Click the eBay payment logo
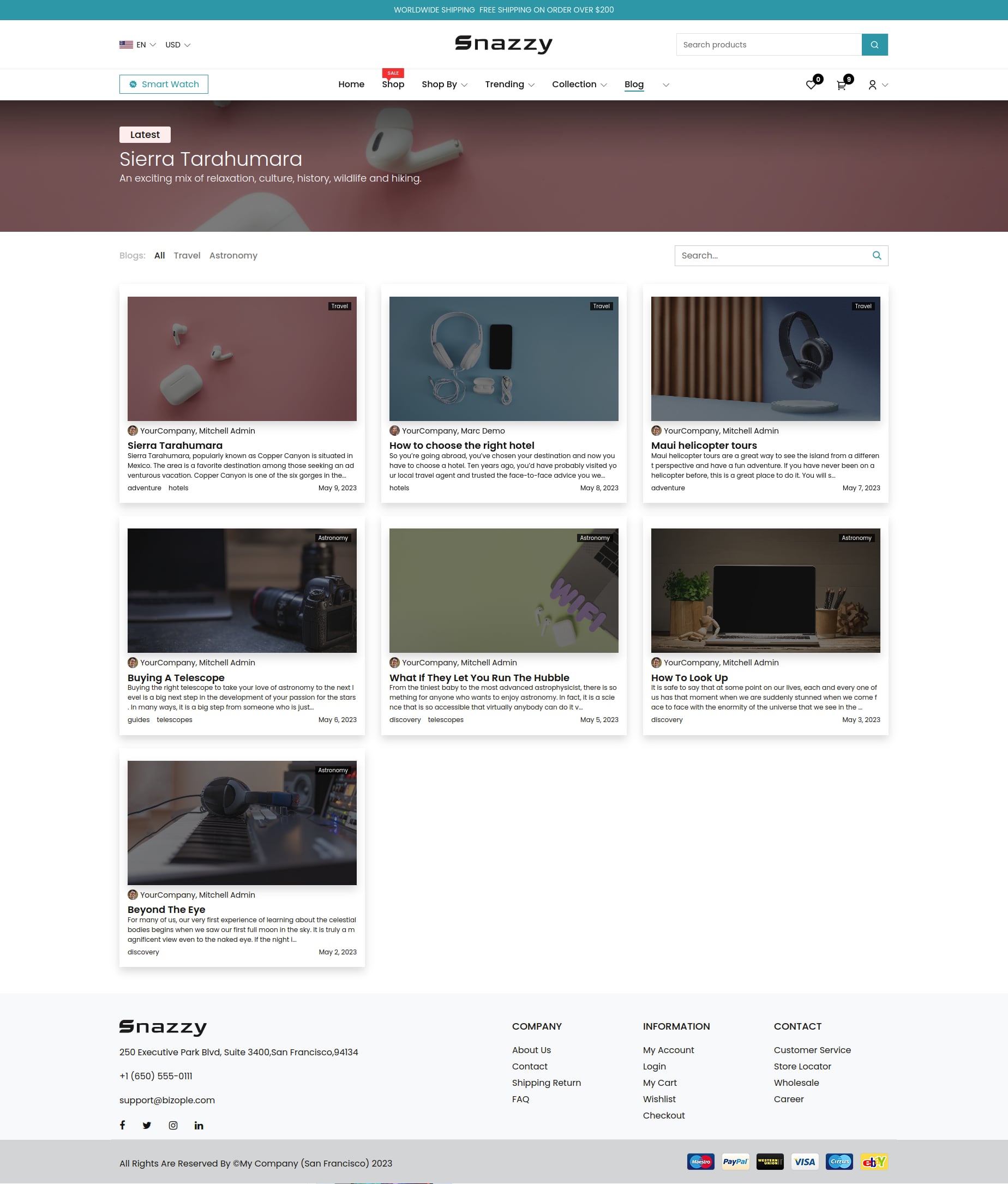The width and height of the screenshot is (1008, 1184). tap(874, 1162)
